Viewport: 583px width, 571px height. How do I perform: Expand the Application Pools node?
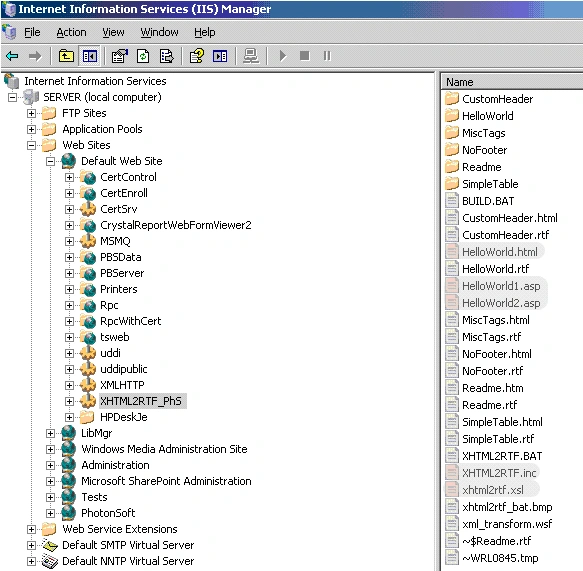(x=32, y=129)
